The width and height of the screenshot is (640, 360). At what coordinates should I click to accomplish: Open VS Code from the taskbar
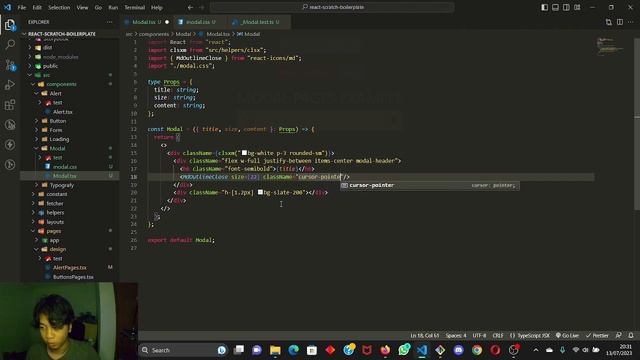coord(422,350)
